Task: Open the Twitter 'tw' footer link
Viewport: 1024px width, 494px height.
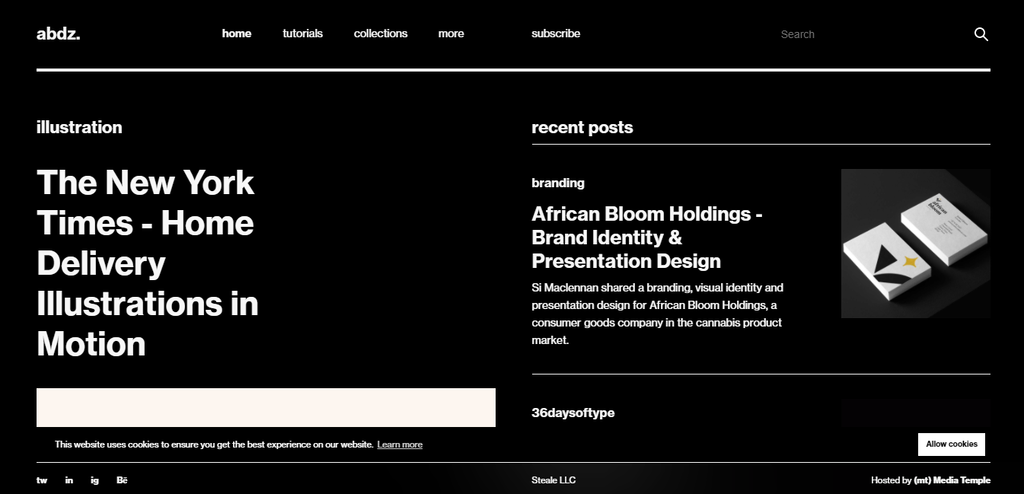Action: pyautogui.click(x=42, y=480)
